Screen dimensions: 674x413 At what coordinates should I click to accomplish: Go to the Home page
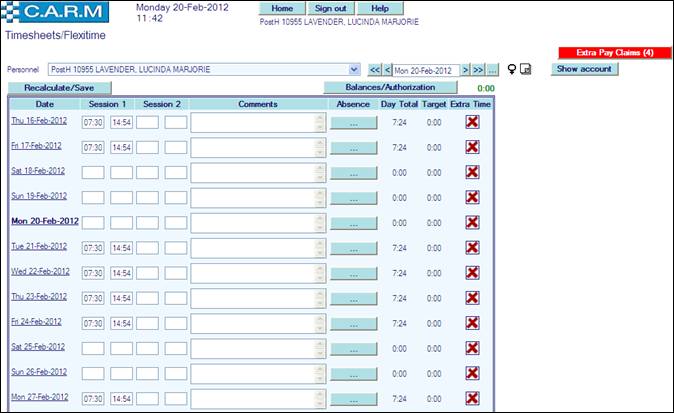[x=281, y=8]
